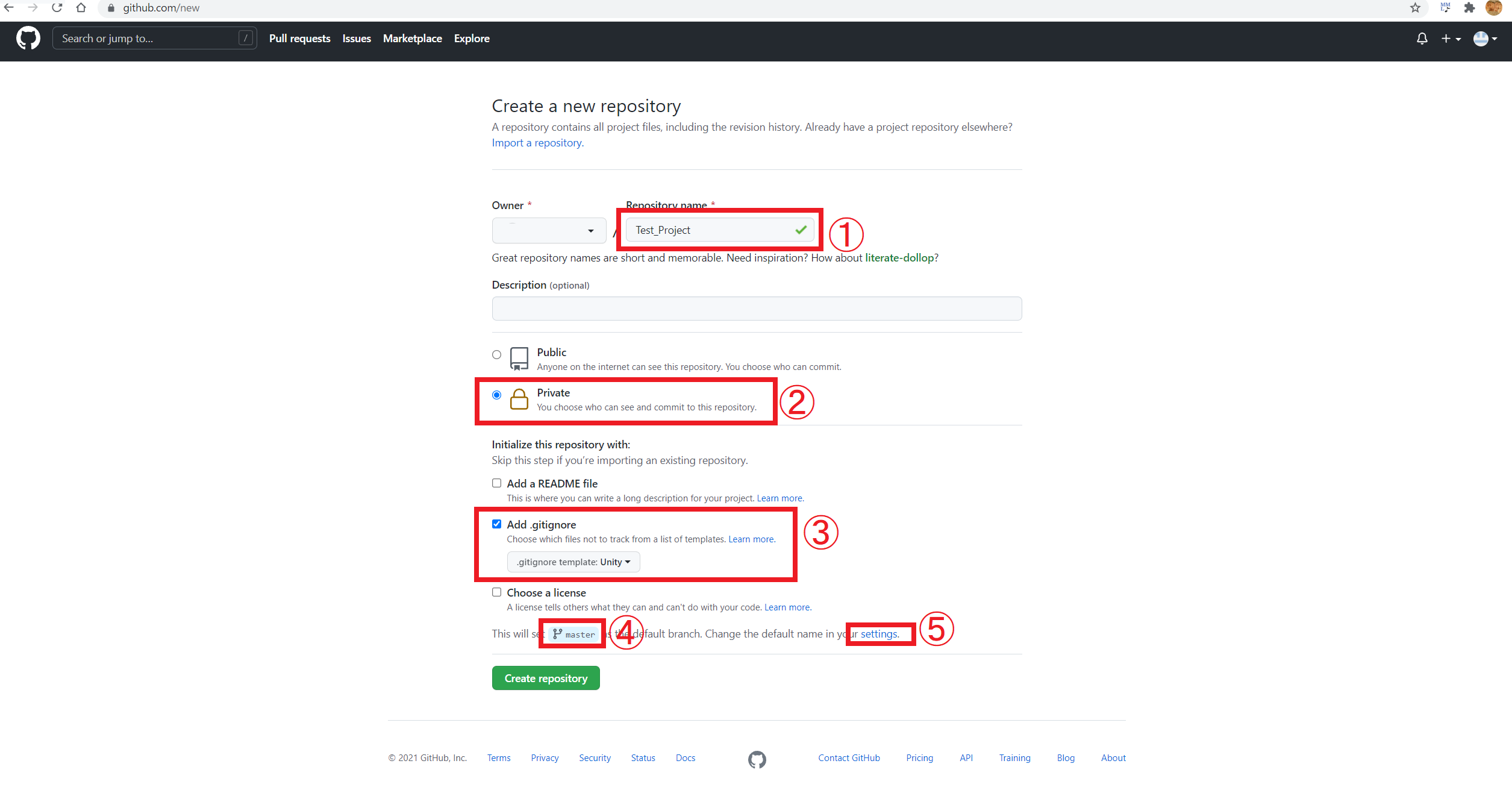Click the GitHub Octocat logo in header
This screenshot has height=793, width=1512.
28,39
